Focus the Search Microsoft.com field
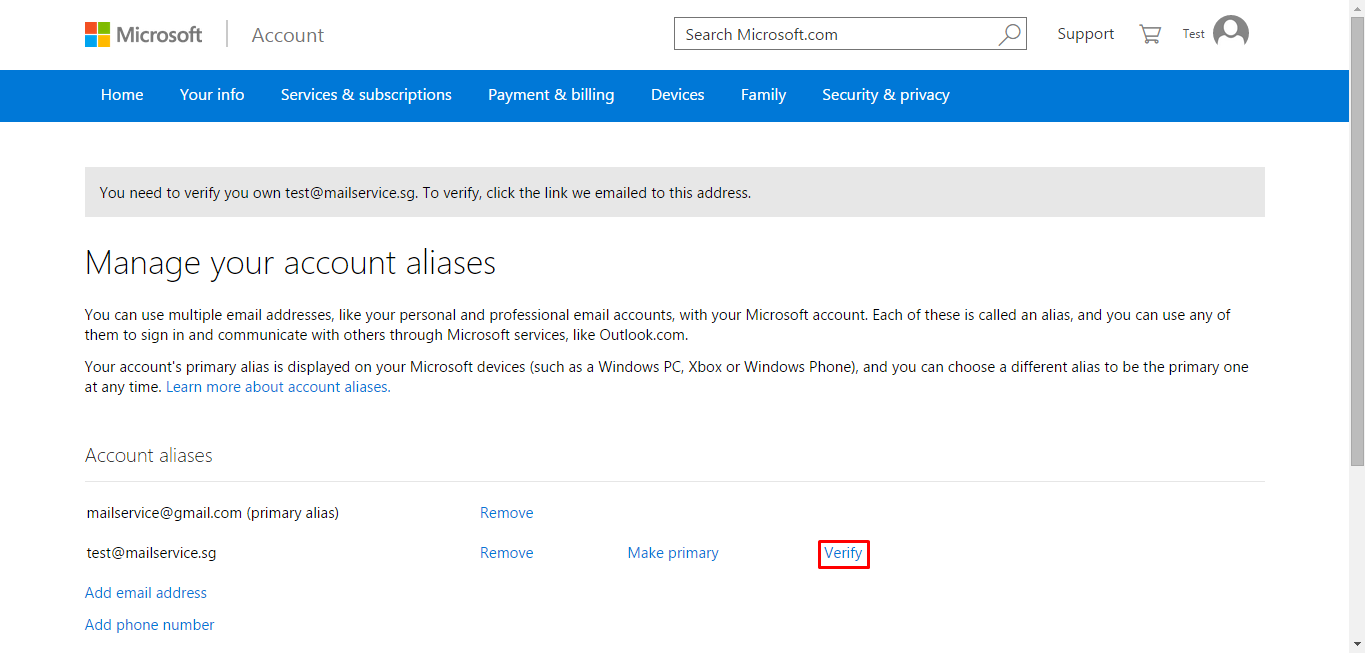1365x653 pixels. click(x=850, y=34)
